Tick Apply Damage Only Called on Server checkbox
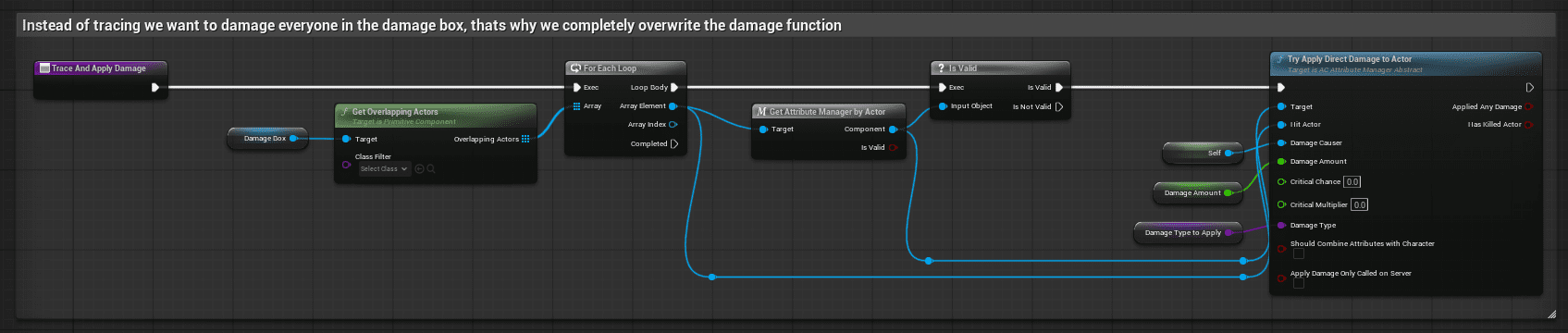 point(1299,283)
